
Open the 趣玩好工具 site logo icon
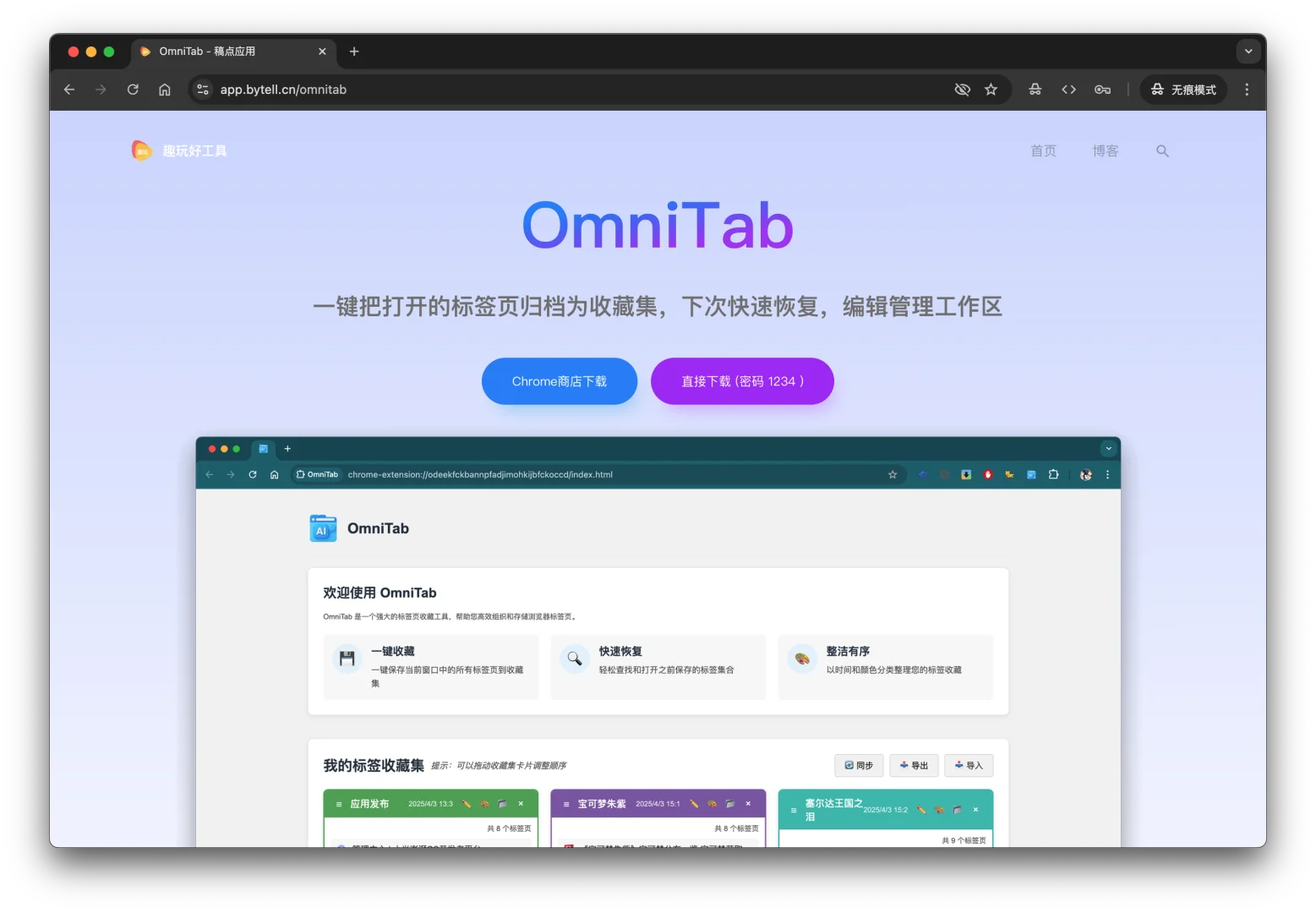click(x=141, y=150)
